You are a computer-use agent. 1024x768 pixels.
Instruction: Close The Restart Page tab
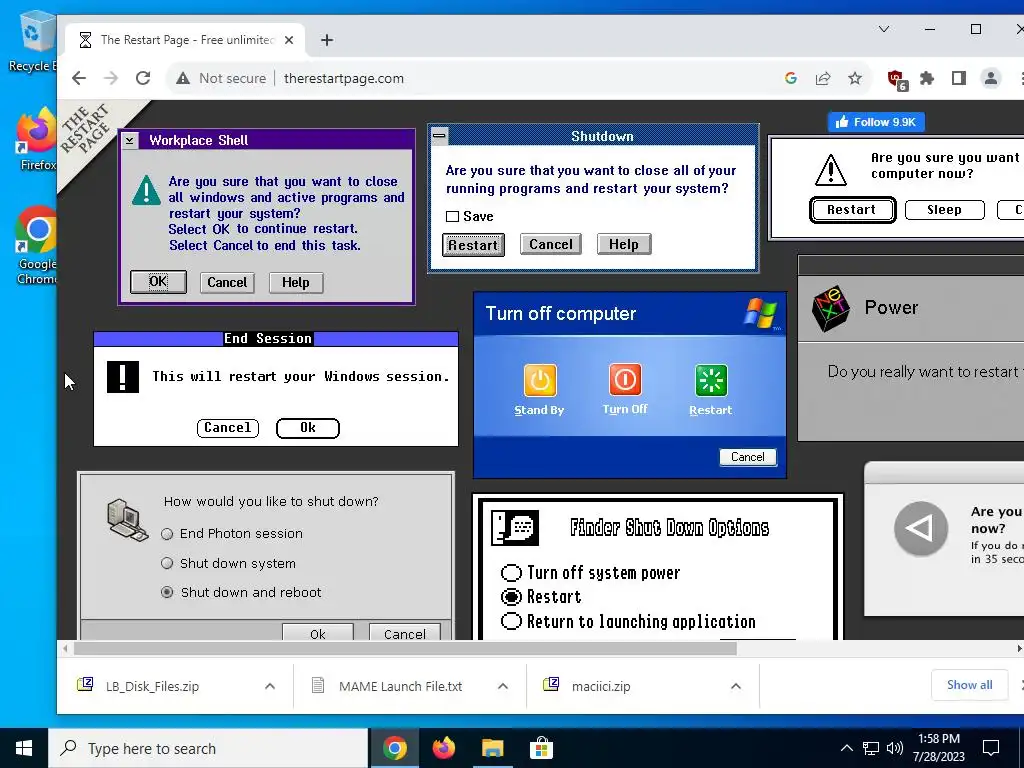pyautogui.click(x=289, y=40)
